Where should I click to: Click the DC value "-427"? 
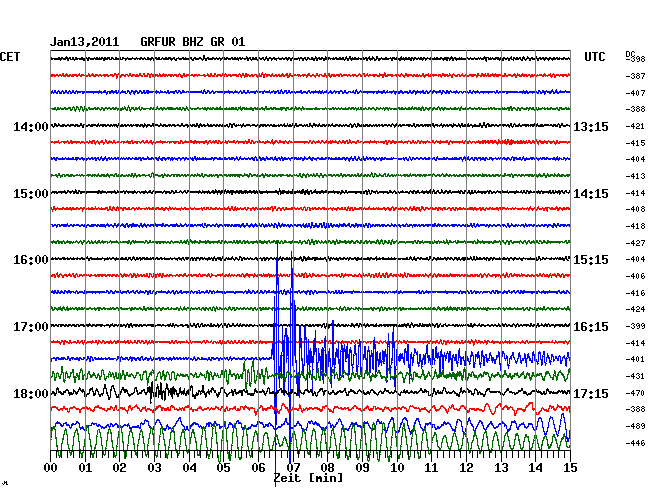click(635, 243)
